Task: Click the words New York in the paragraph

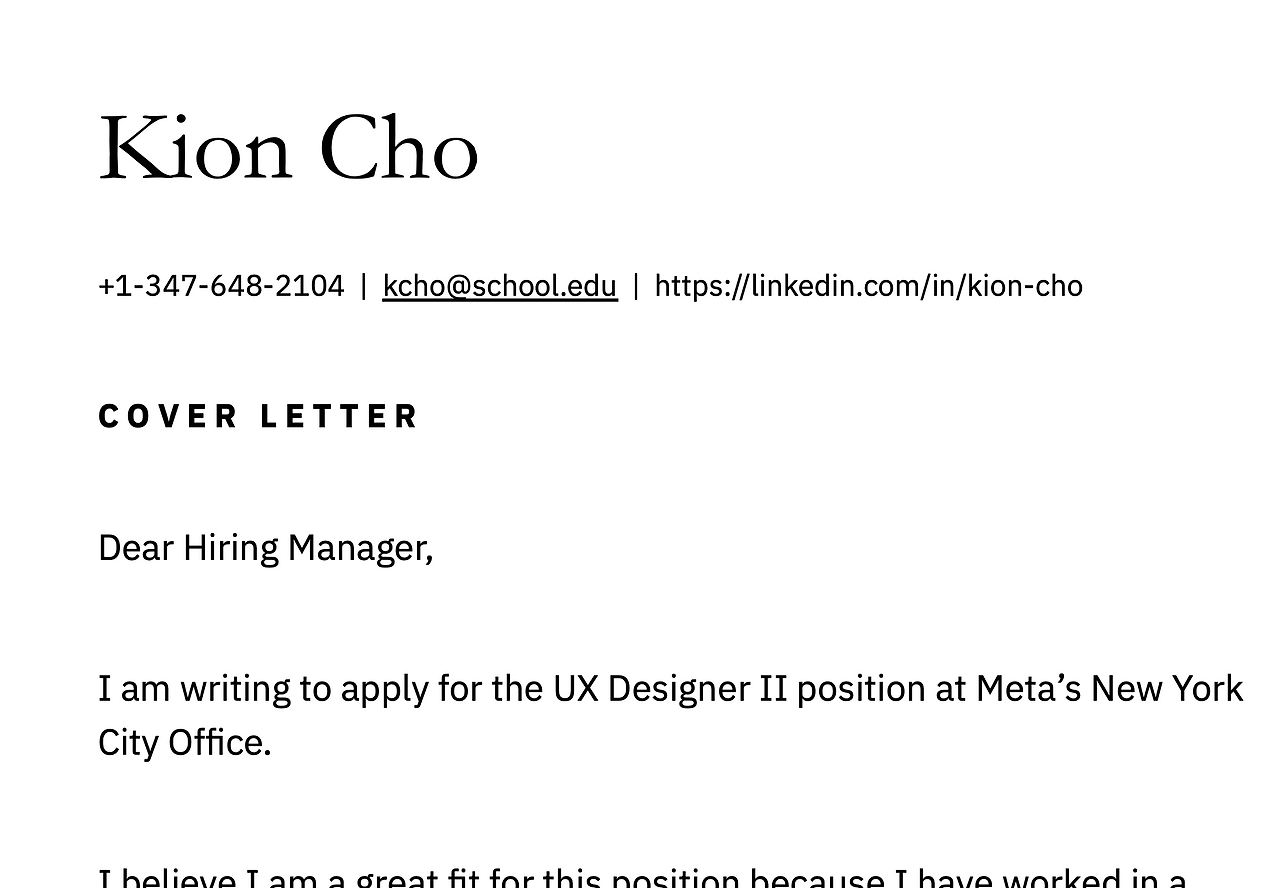Action: (1167, 689)
